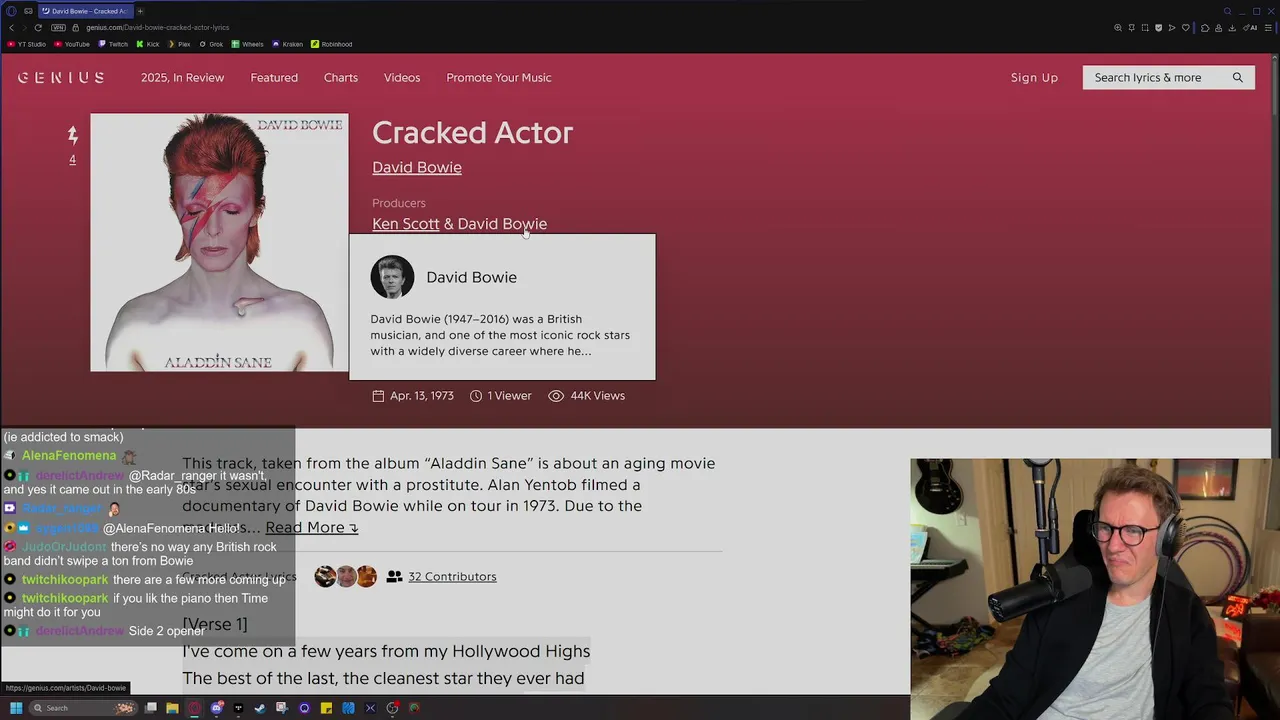This screenshot has width=1280, height=720.
Task: Open the David Bowie producer link
Action: coord(502,224)
